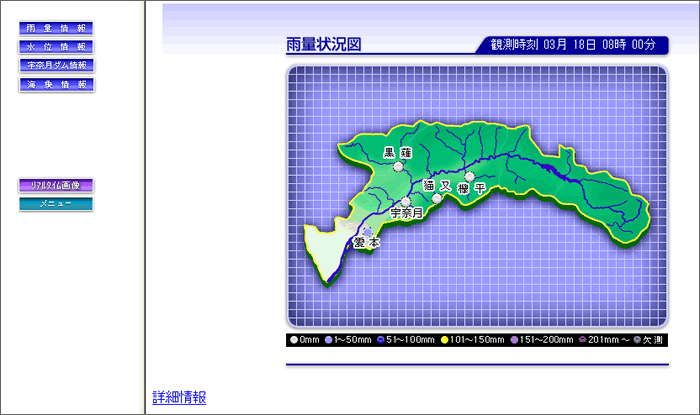Open the 水位情報 water level button
The height and width of the screenshot is (415, 700).
[x=56, y=47]
